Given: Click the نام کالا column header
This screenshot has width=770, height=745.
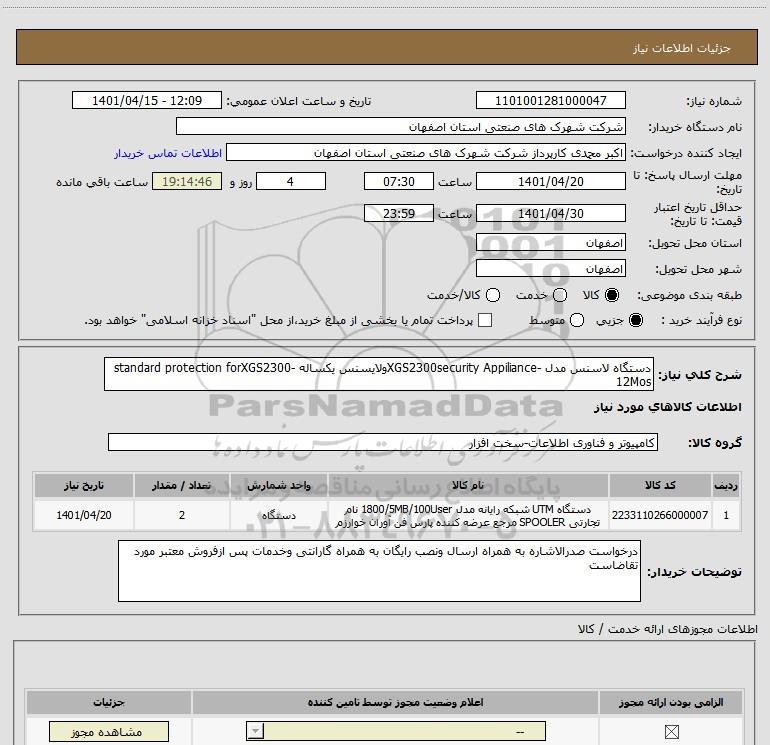Looking at the screenshot, I should [468, 485].
